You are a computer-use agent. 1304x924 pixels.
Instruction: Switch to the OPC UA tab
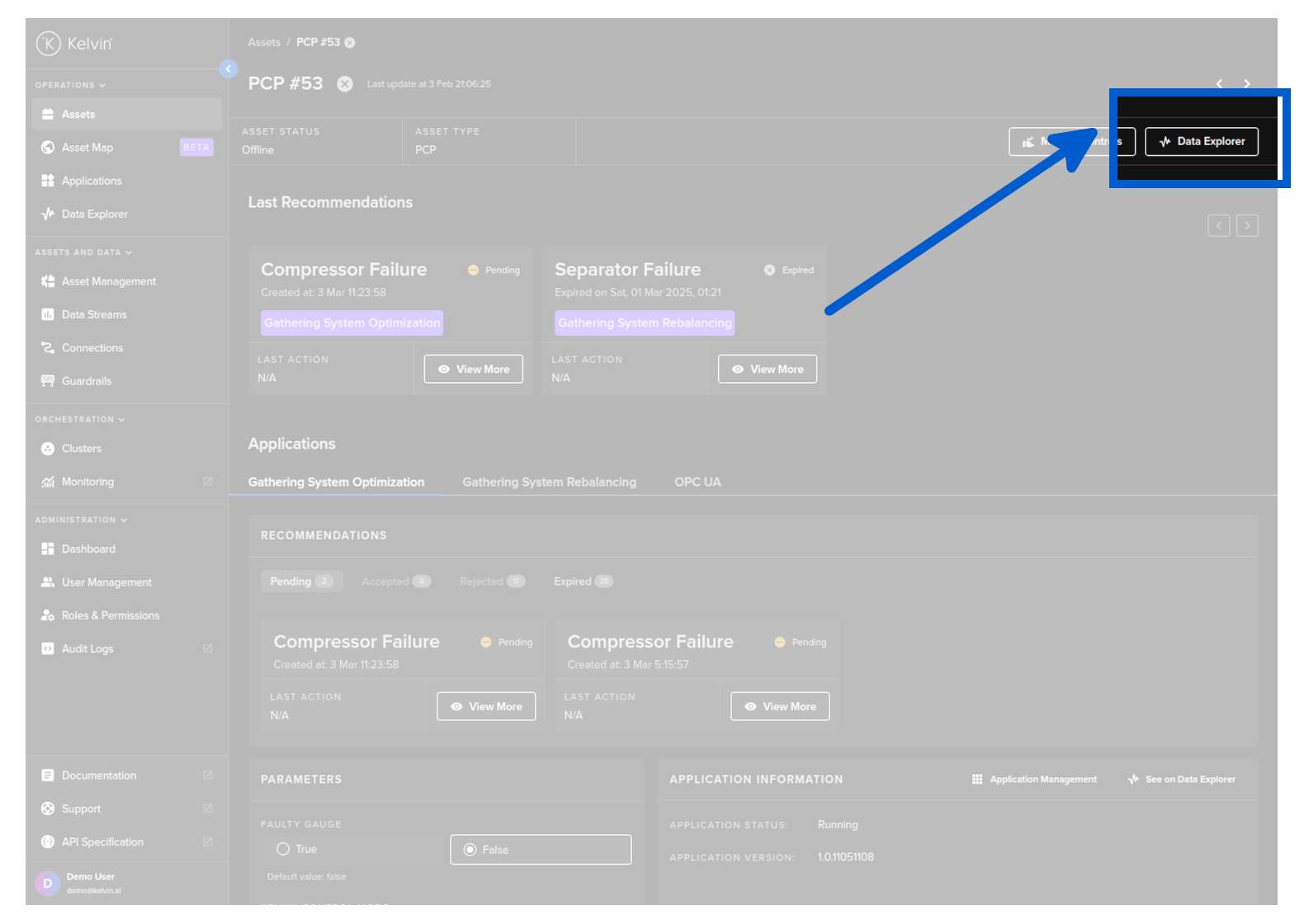tap(697, 482)
